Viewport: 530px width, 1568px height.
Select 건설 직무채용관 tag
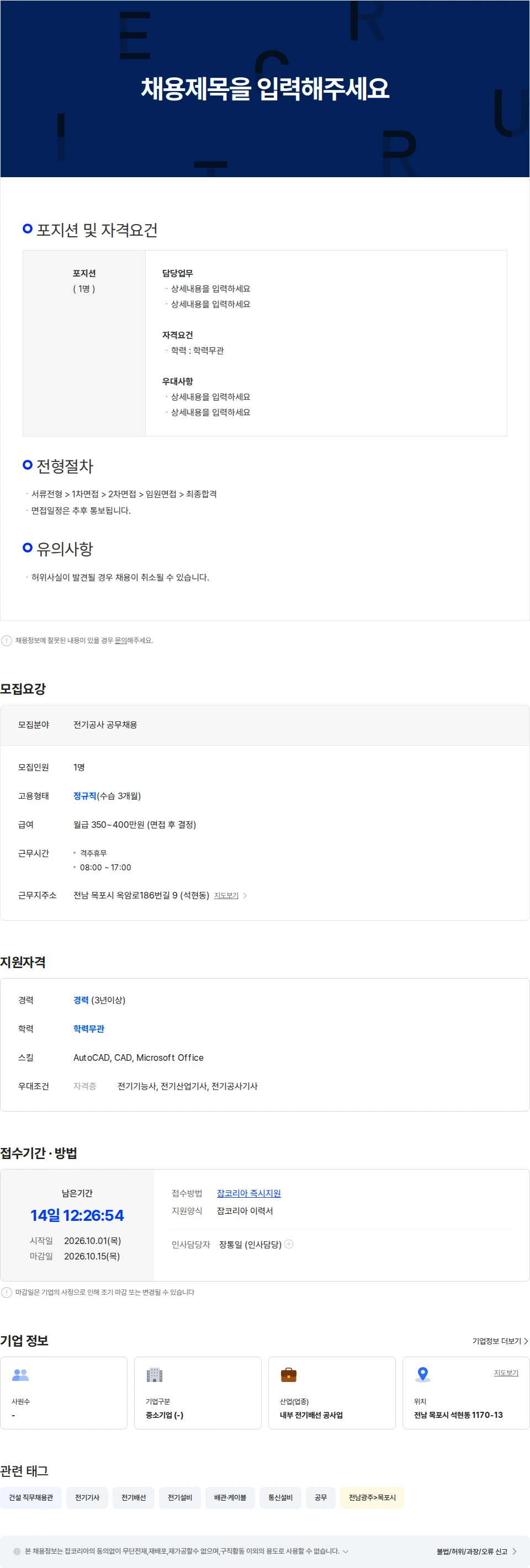tap(30, 1497)
